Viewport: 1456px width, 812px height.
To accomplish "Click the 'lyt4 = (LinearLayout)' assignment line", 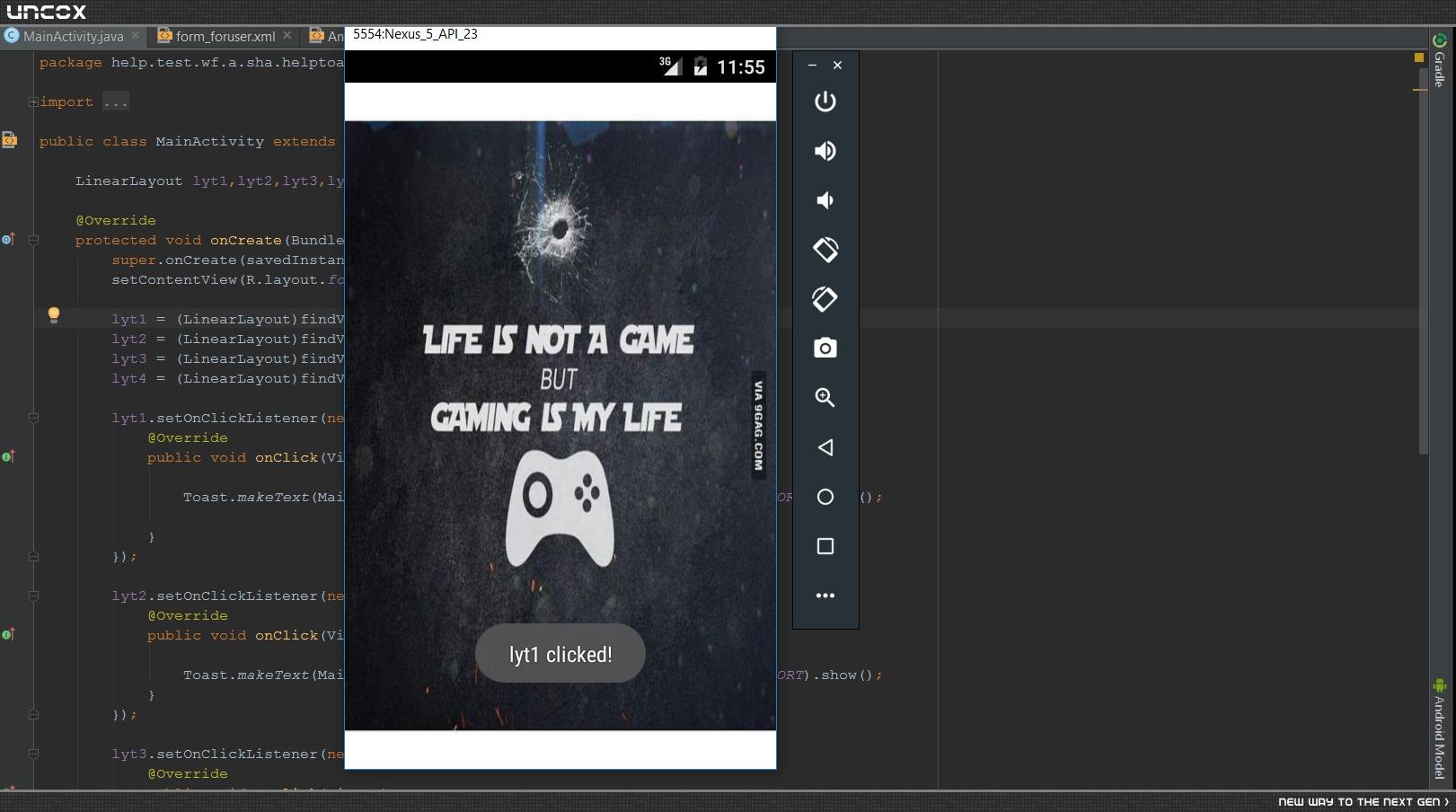I will (228, 378).
